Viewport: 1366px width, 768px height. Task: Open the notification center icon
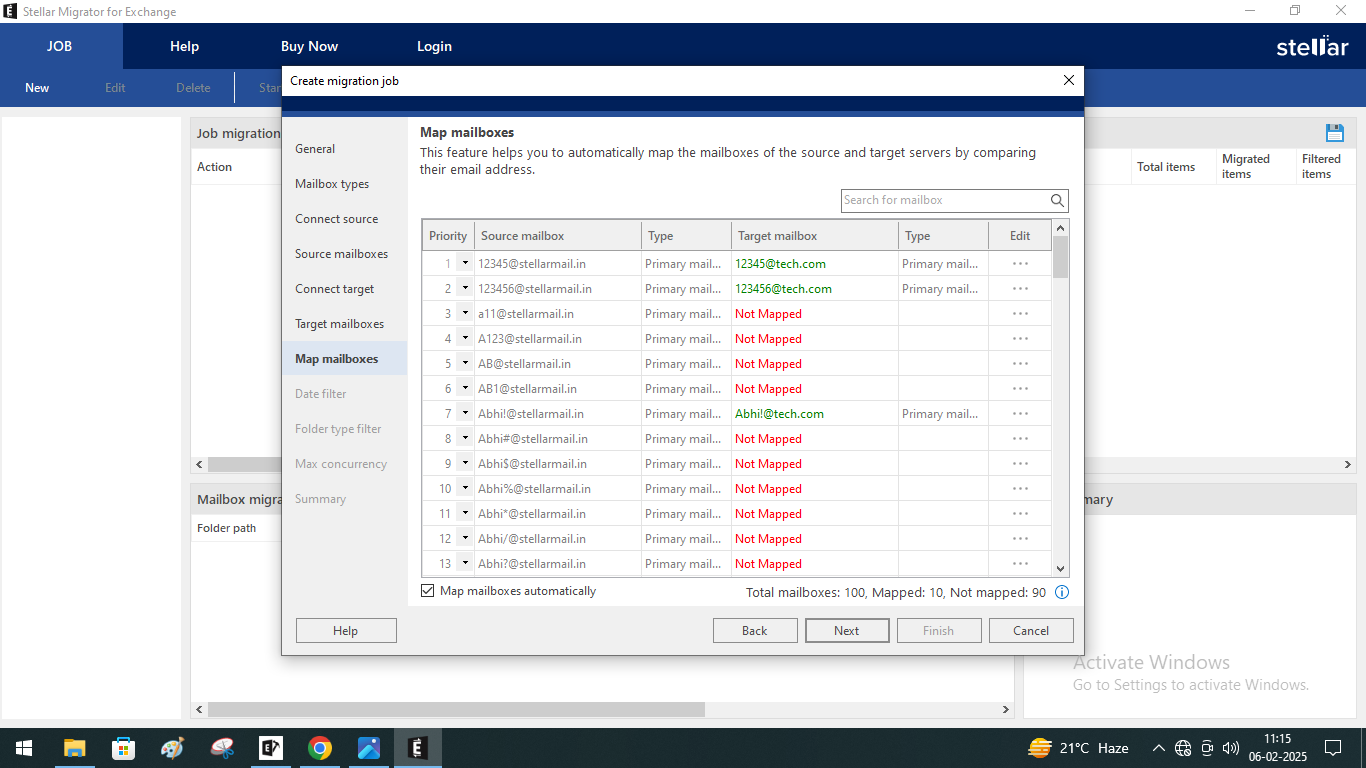coord(1332,748)
